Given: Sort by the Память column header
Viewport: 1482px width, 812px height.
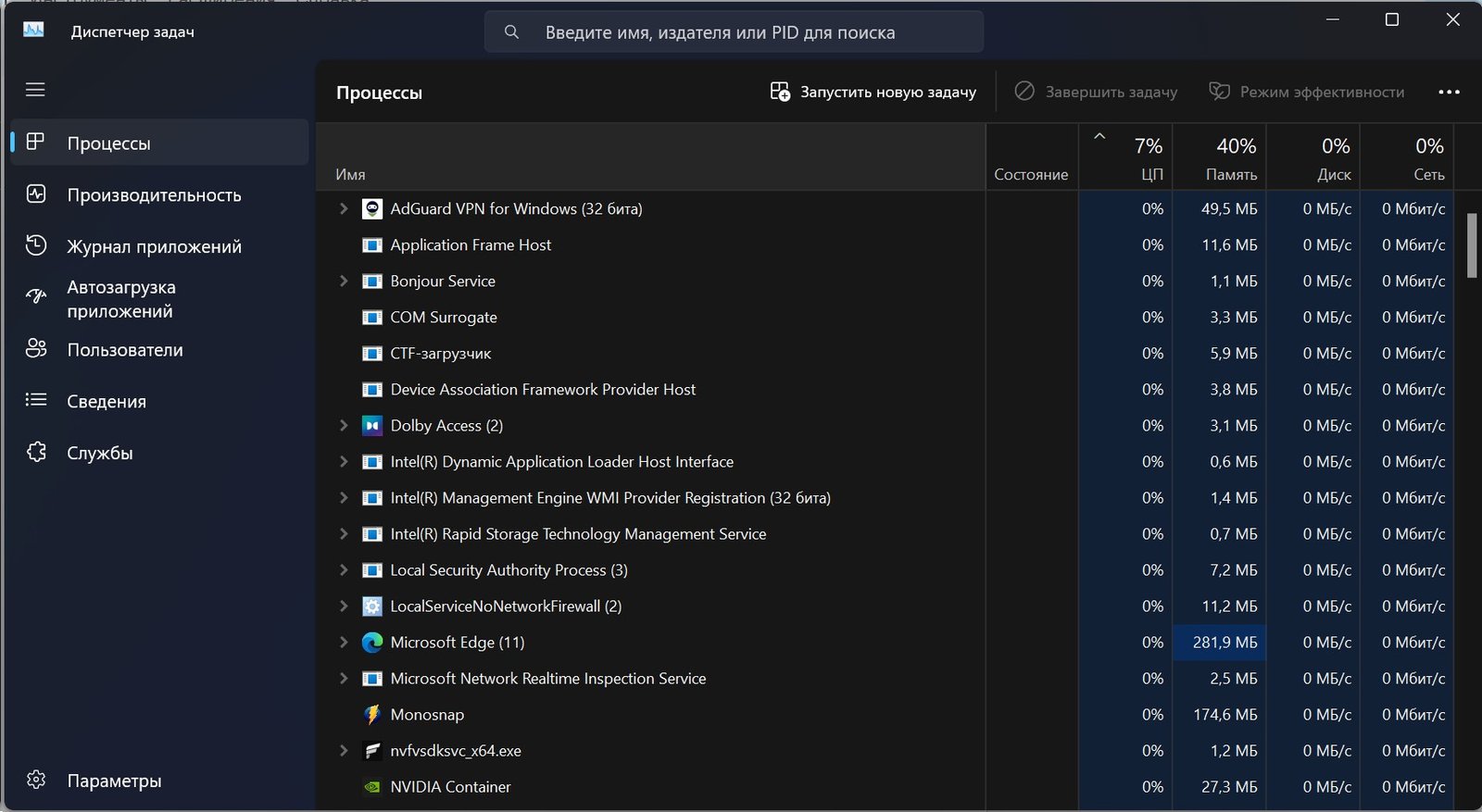Looking at the screenshot, I should pos(1219,157).
